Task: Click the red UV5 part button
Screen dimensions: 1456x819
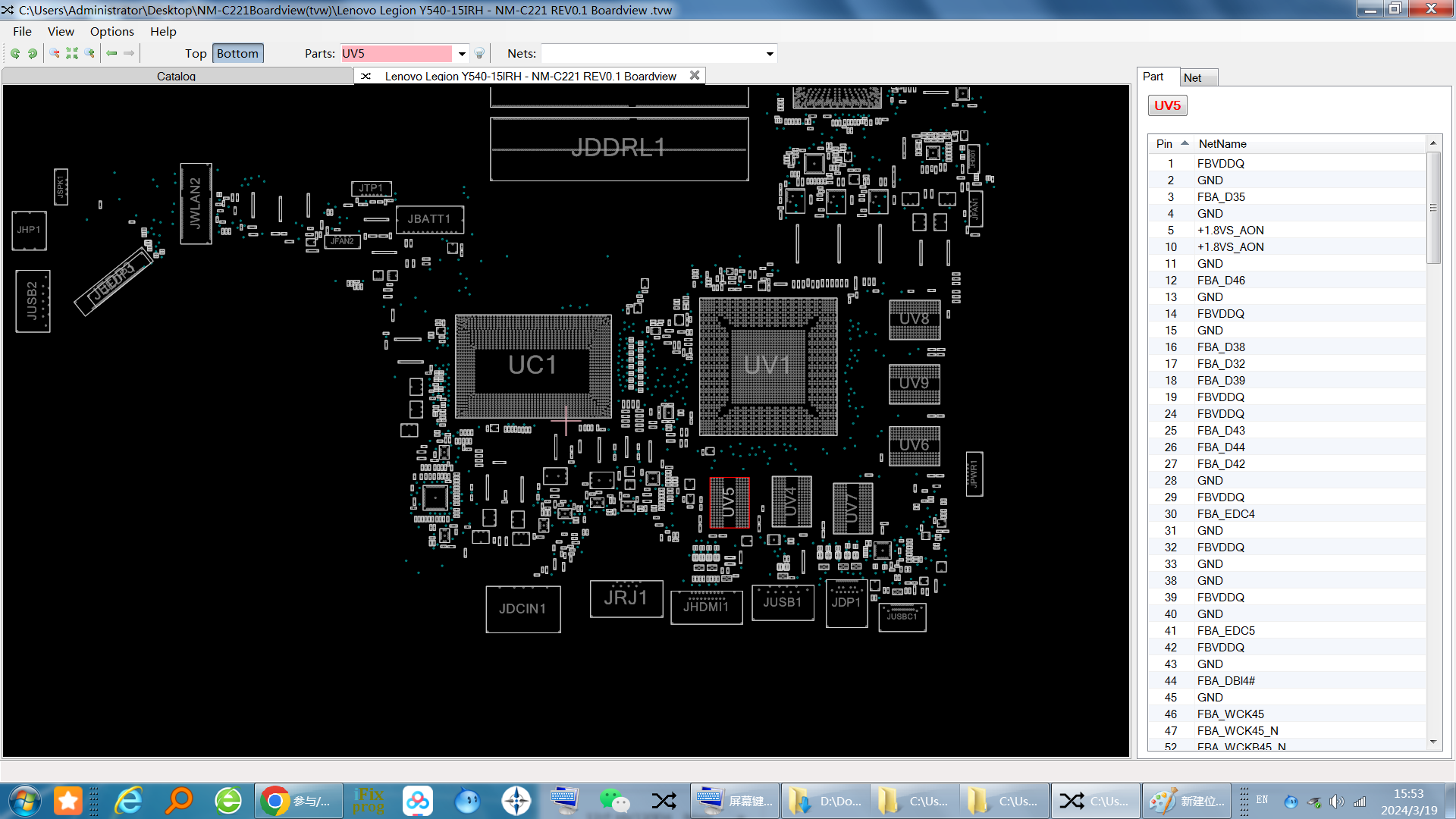Action: click(x=1167, y=105)
